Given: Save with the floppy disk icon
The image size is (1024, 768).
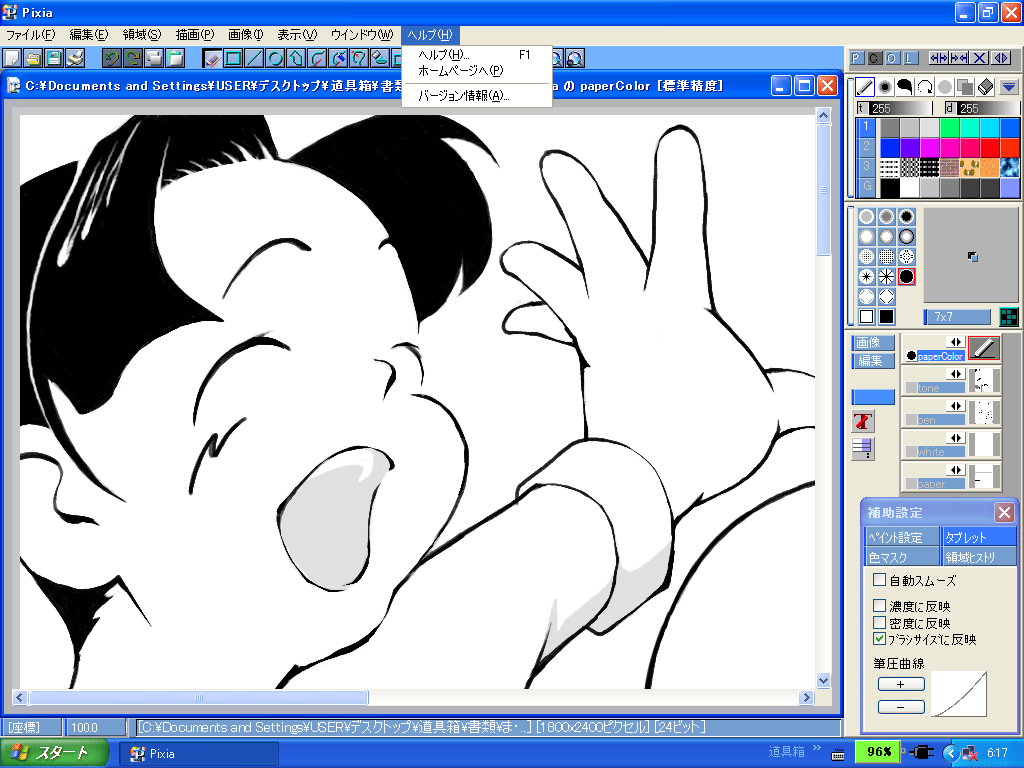Looking at the screenshot, I should pyautogui.click(x=54, y=58).
